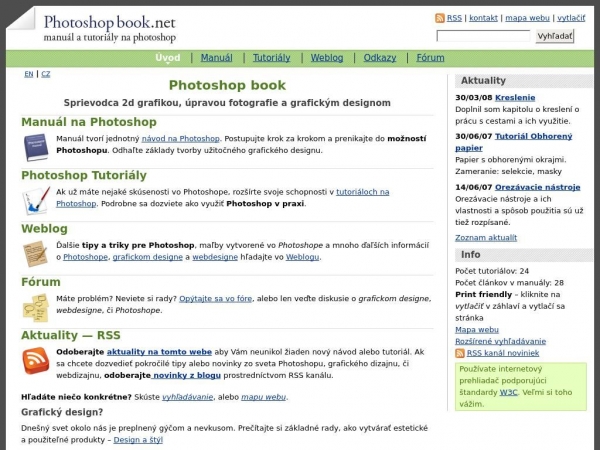Click the Vyhľadať search button

555,36
